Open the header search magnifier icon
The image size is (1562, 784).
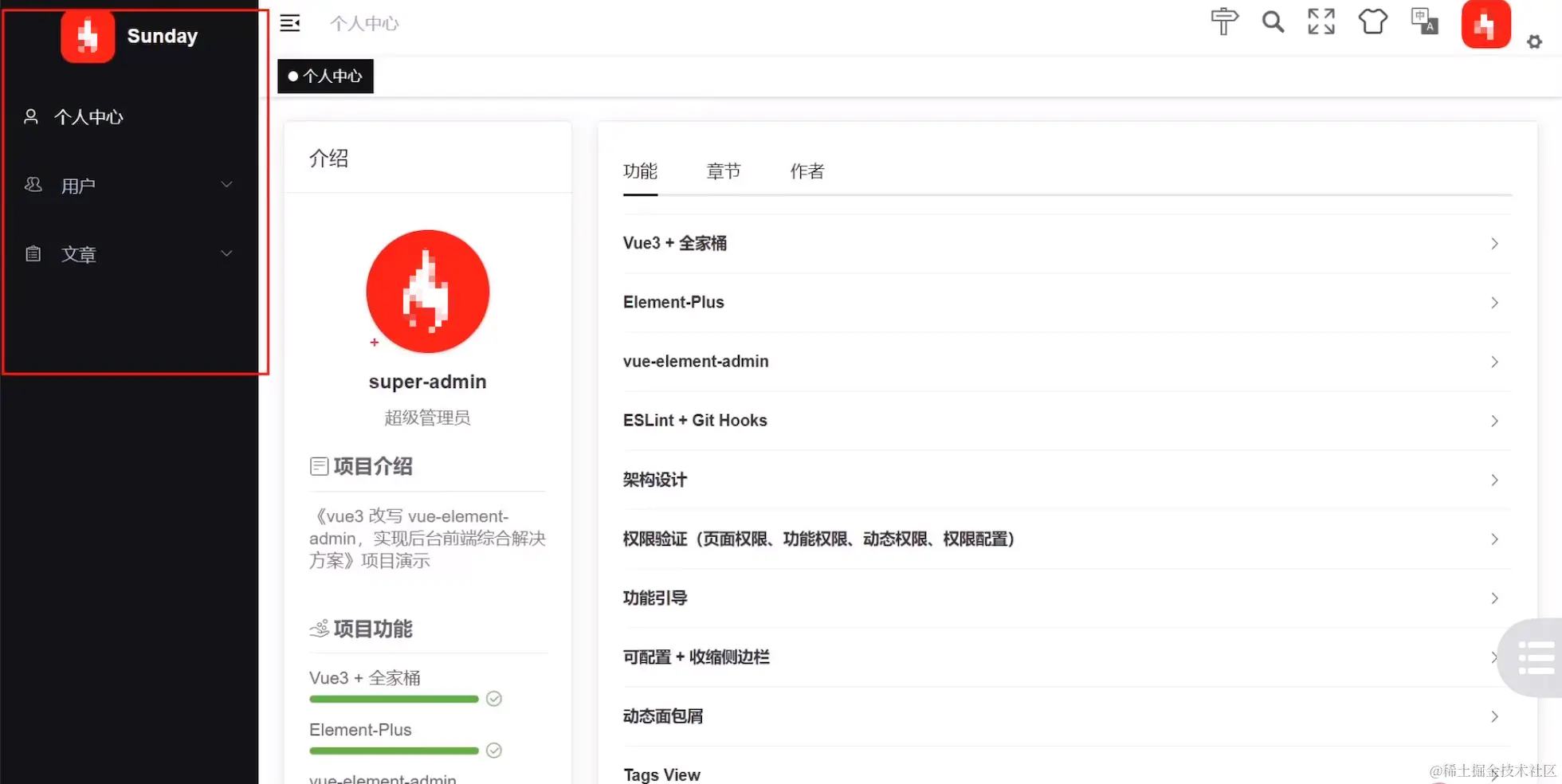[1273, 22]
